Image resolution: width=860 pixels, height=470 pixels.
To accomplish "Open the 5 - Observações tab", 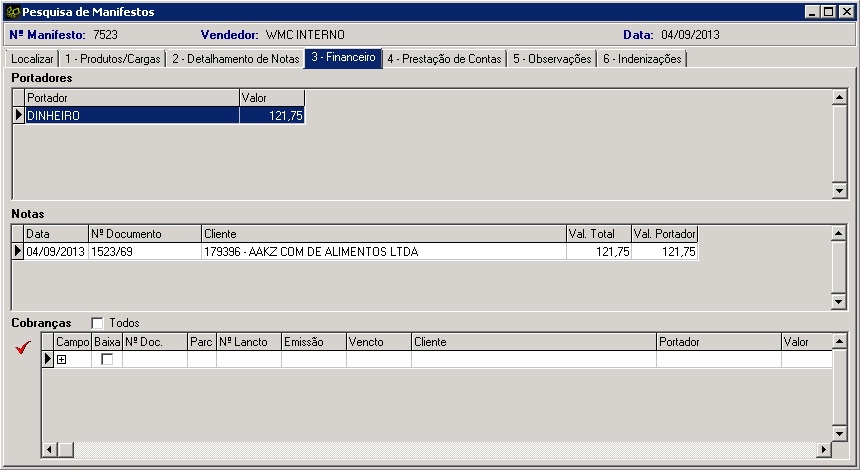I will point(552,59).
